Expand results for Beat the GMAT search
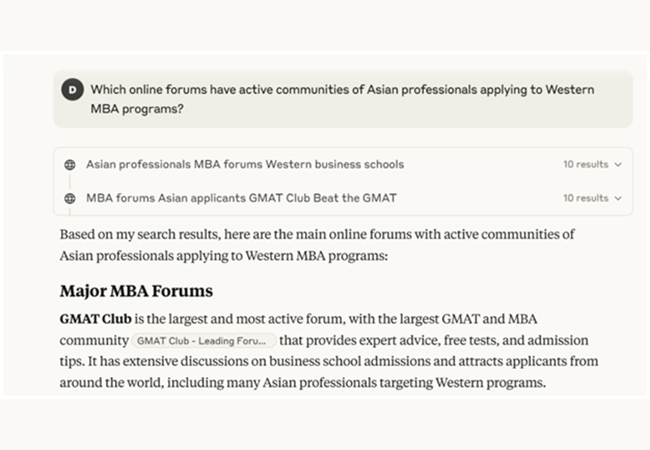 pos(618,198)
